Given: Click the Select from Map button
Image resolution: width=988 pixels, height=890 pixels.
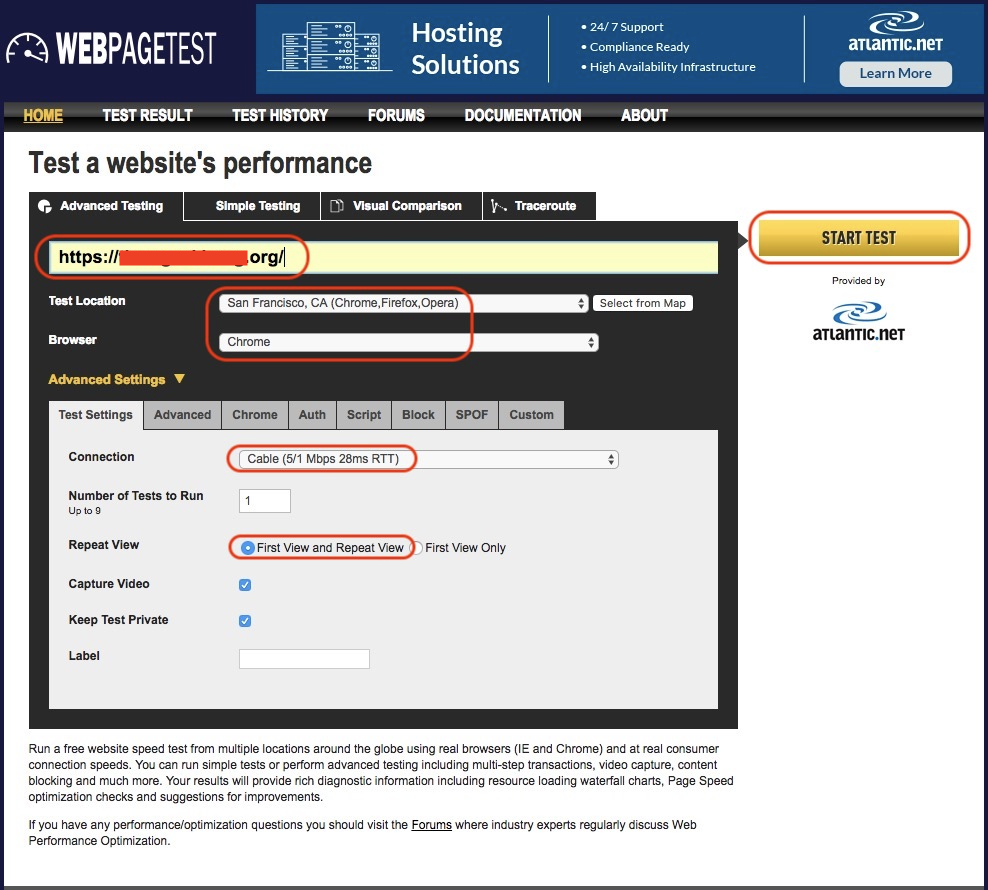Looking at the screenshot, I should [x=642, y=303].
